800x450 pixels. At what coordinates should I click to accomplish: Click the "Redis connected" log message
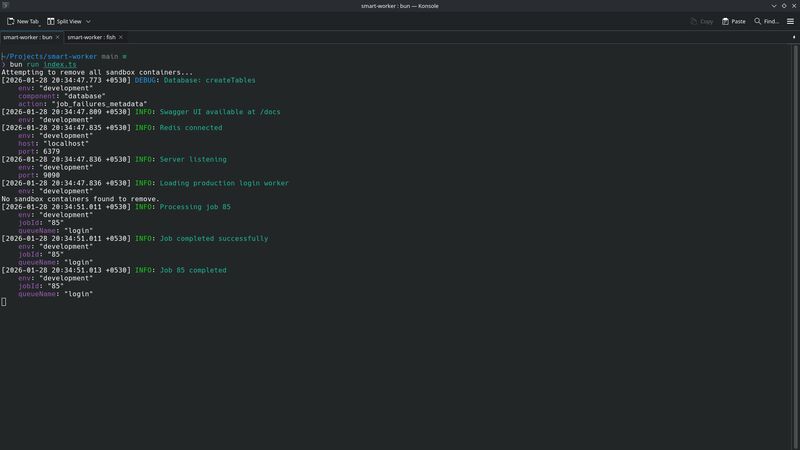(191, 128)
